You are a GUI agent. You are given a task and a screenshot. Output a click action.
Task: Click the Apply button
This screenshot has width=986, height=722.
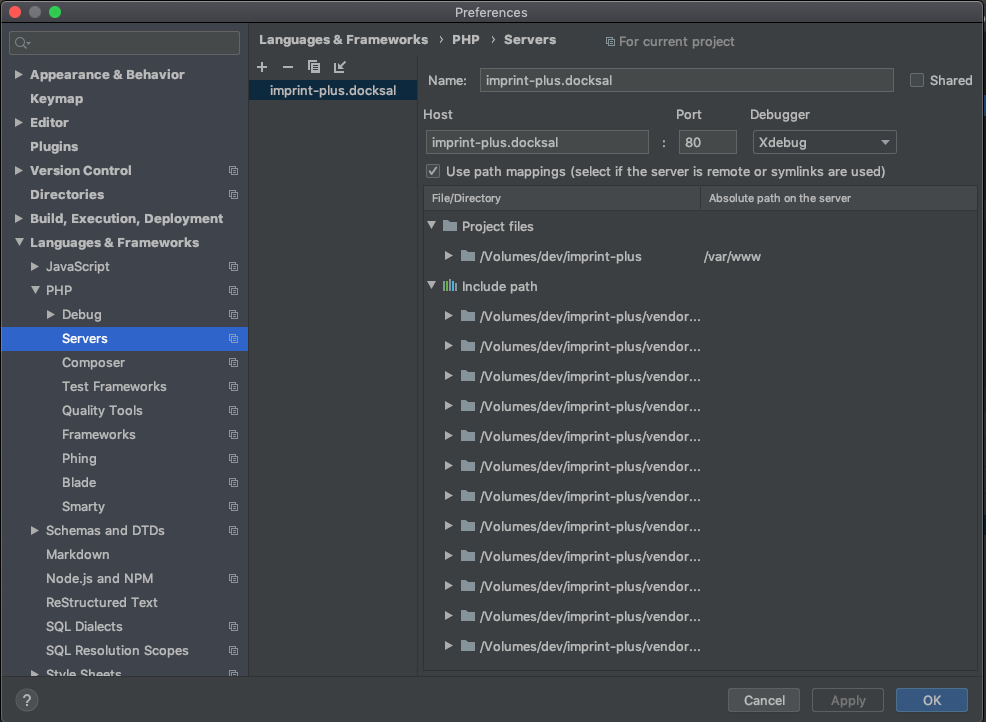(847, 700)
